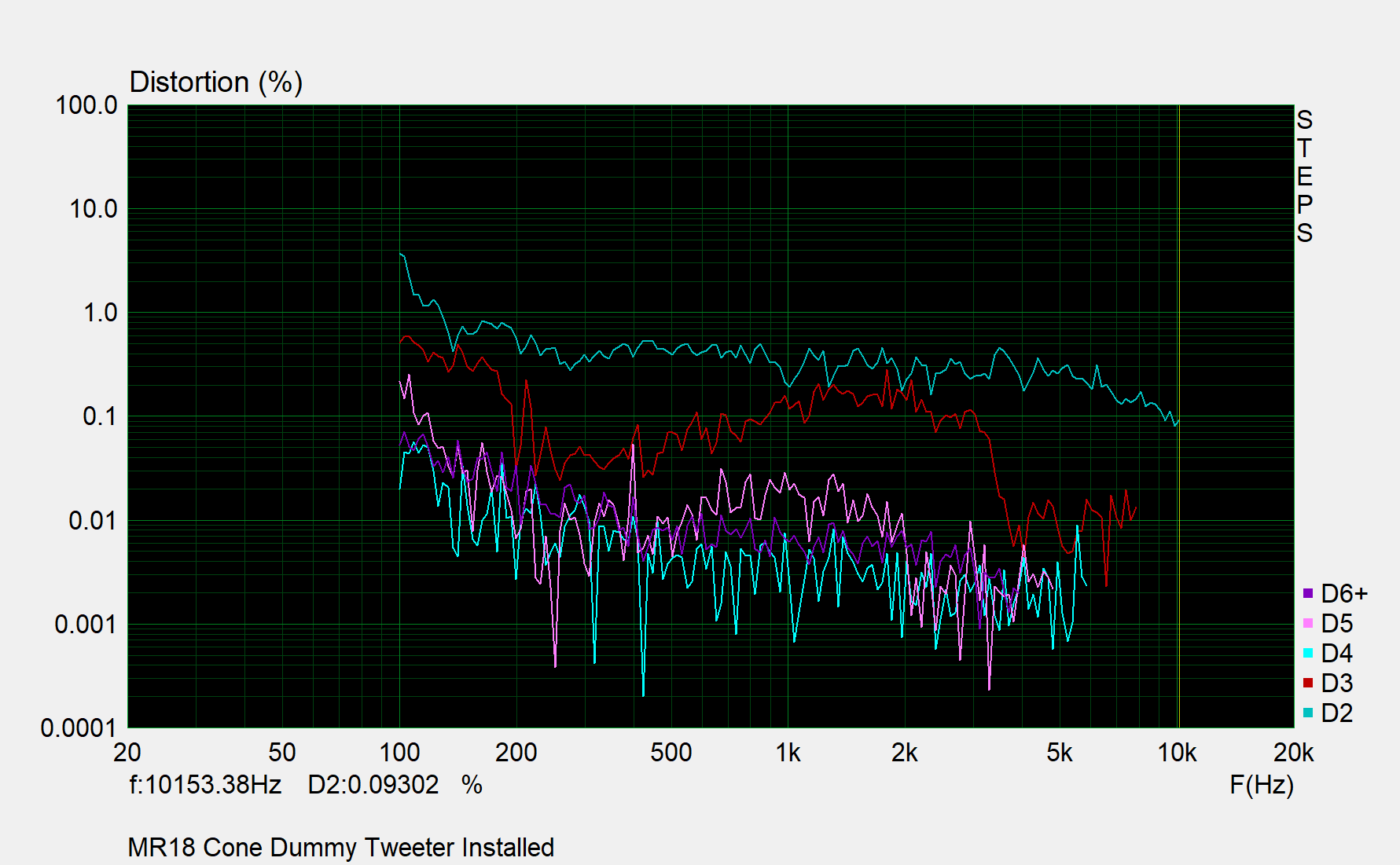The image size is (1400, 865).
Task: Select the D2 legend label
Action: [x=1337, y=713]
